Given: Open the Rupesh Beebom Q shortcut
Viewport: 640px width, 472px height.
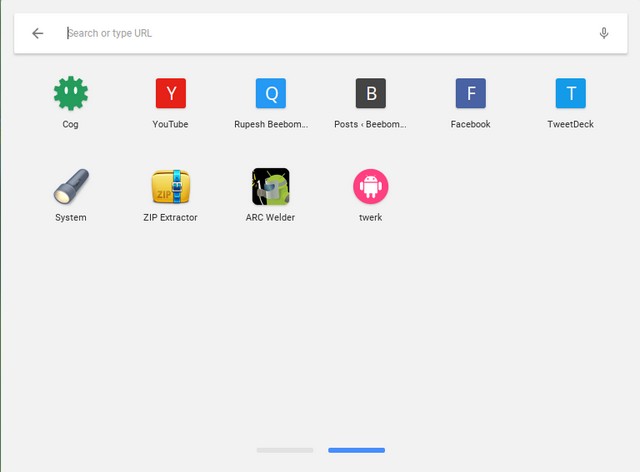Looking at the screenshot, I should [x=271, y=94].
